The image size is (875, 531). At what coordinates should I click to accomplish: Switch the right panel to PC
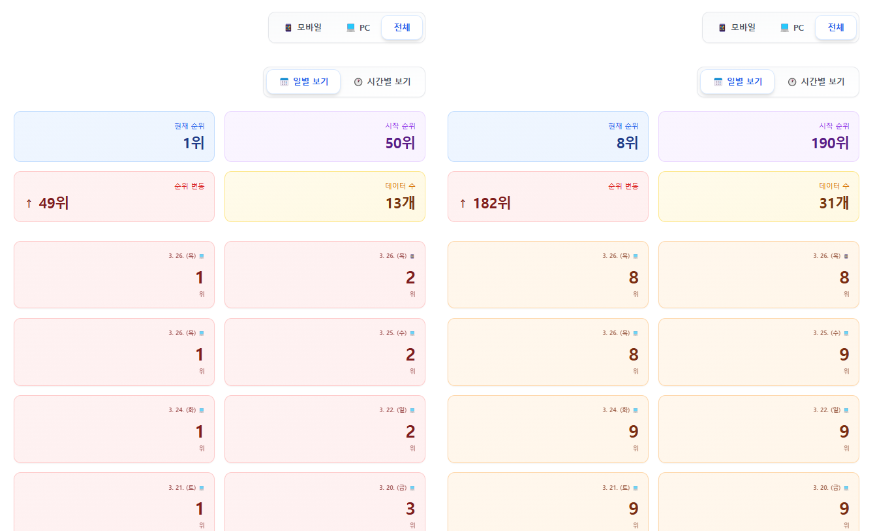pos(792,27)
